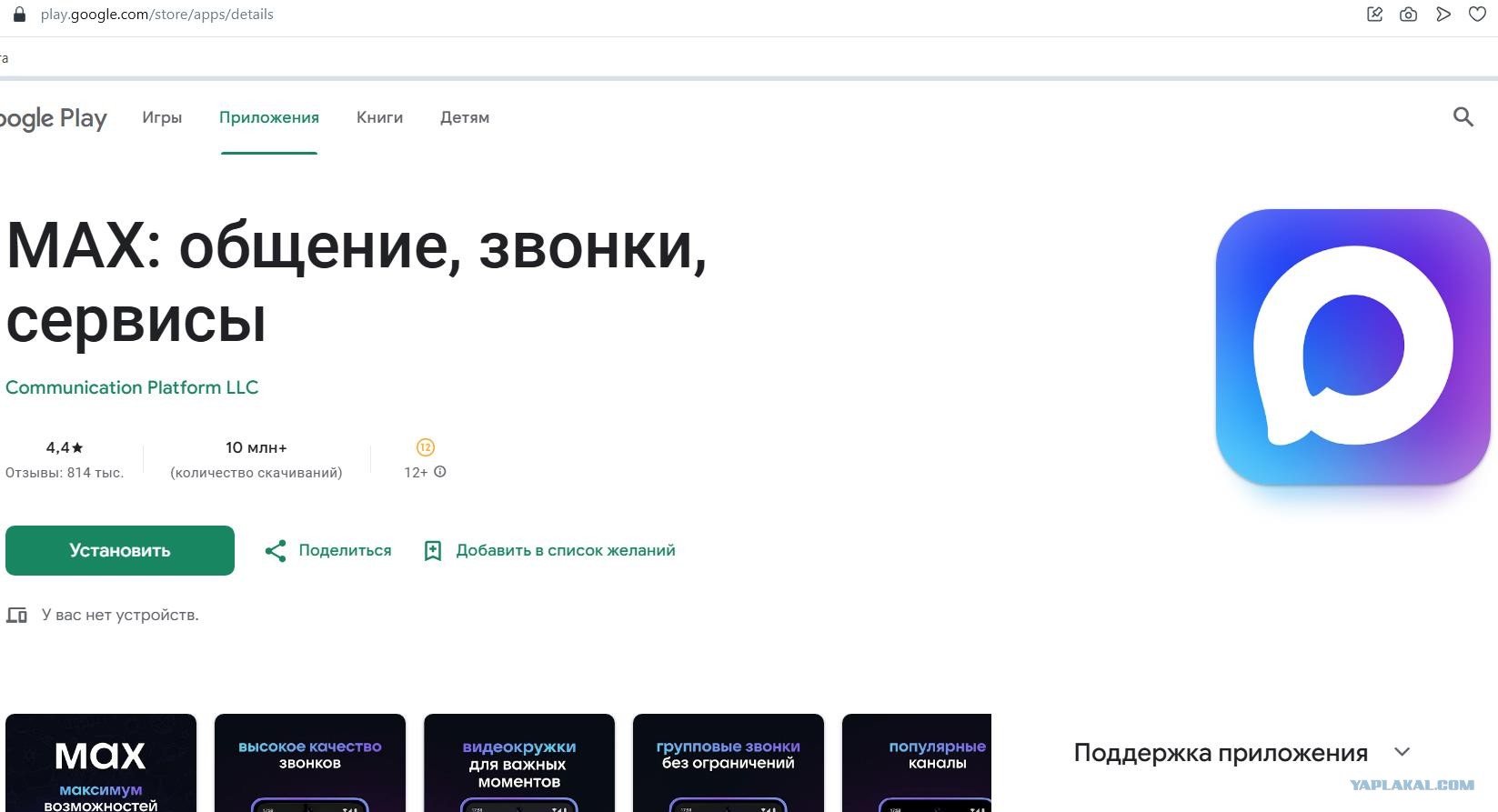Image resolution: width=1498 pixels, height=812 pixels.
Task: Click the Установить button
Action: (120, 550)
